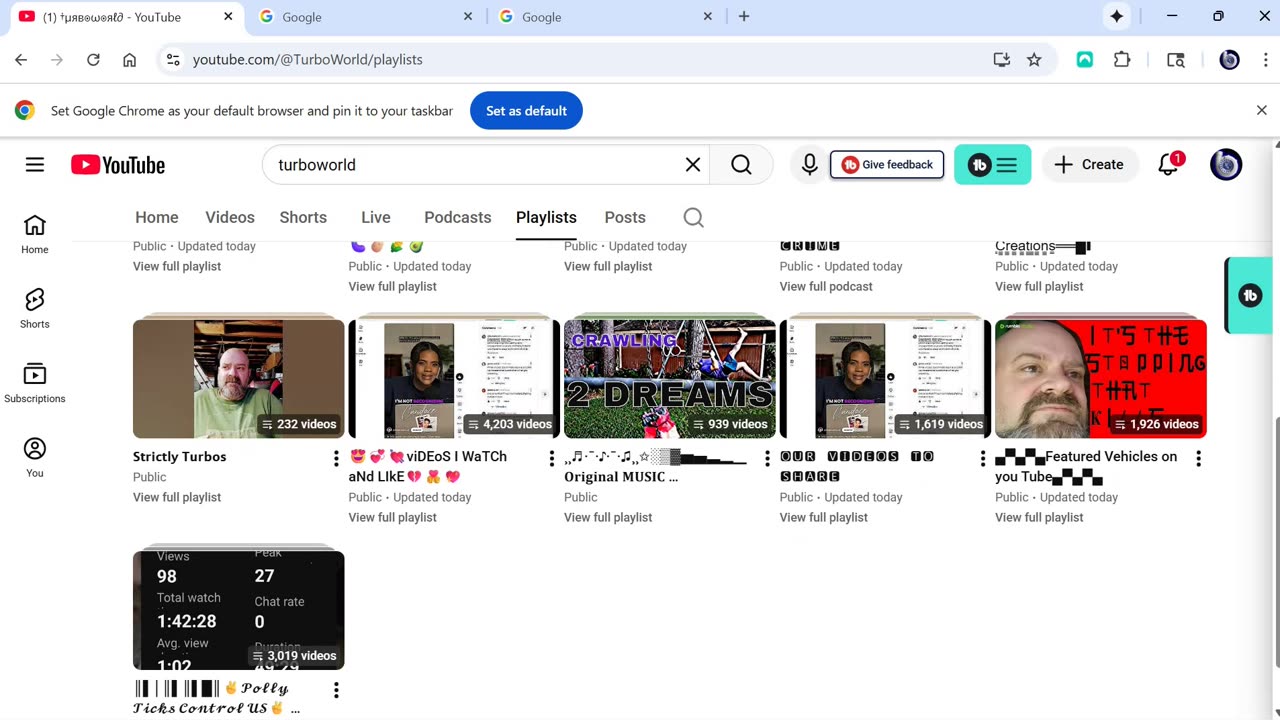Click the Give feedback button

[x=887, y=165]
